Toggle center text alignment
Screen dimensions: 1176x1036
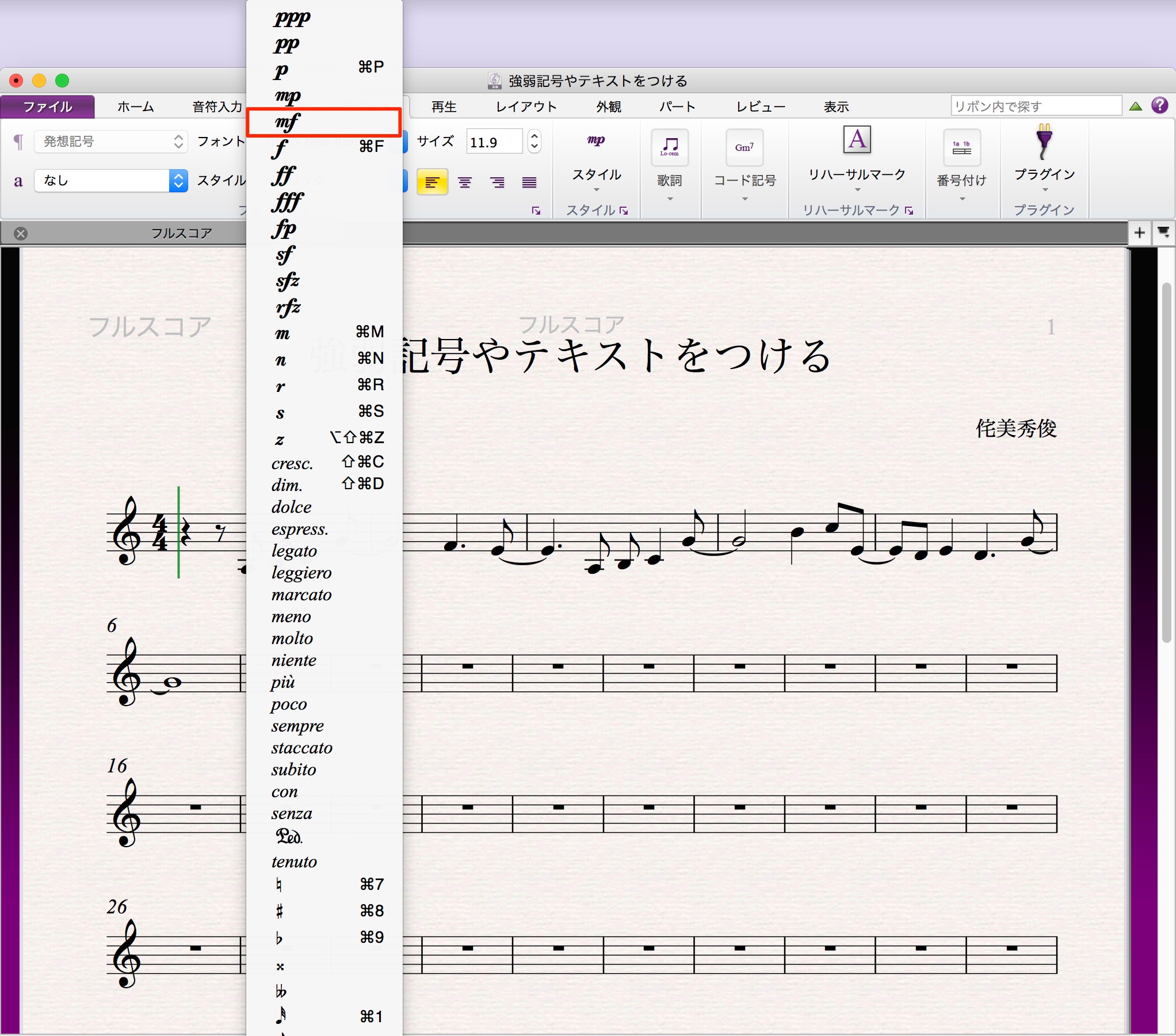pos(465,183)
